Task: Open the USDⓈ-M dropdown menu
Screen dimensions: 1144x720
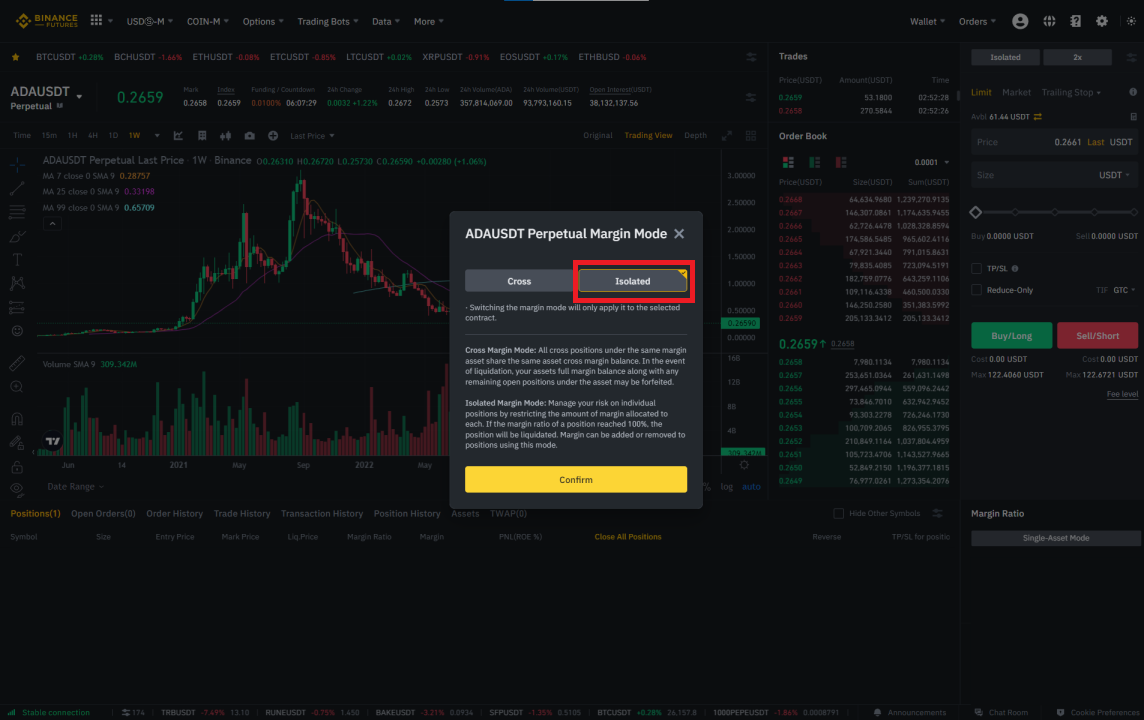Action: 150,21
